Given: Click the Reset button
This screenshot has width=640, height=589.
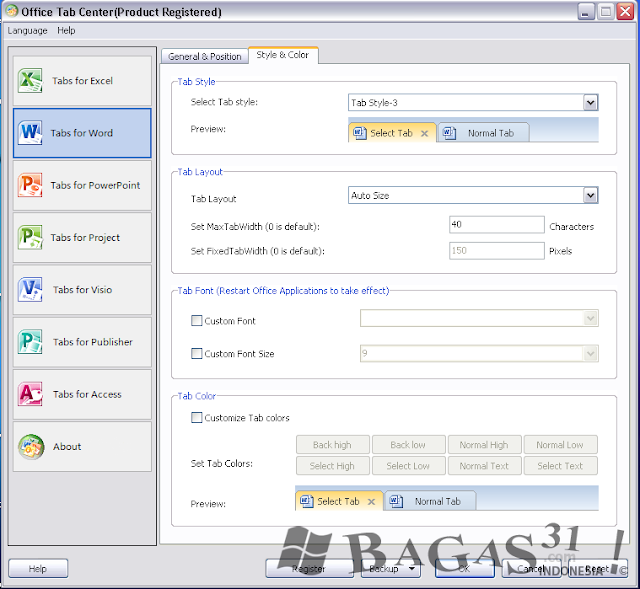Looking at the screenshot, I should (597, 569).
